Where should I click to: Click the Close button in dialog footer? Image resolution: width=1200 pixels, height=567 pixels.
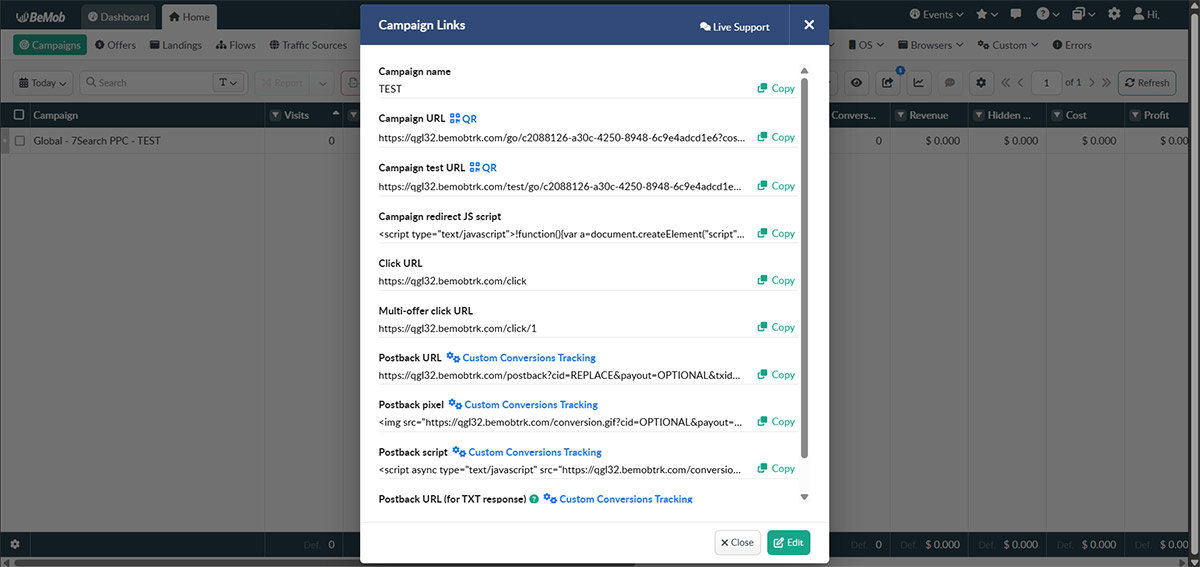click(738, 542)
